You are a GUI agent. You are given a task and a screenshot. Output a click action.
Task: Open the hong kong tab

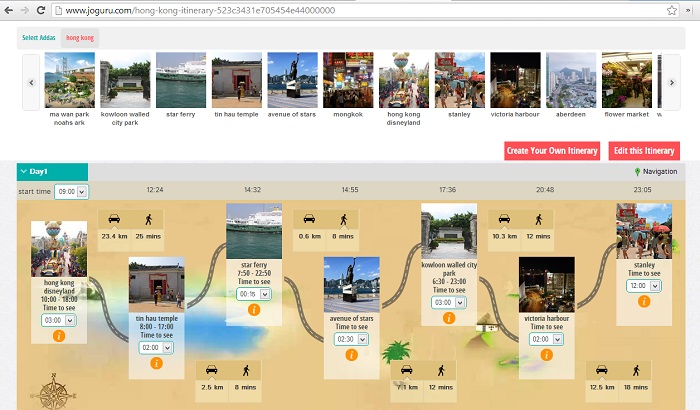click(80, 38)
